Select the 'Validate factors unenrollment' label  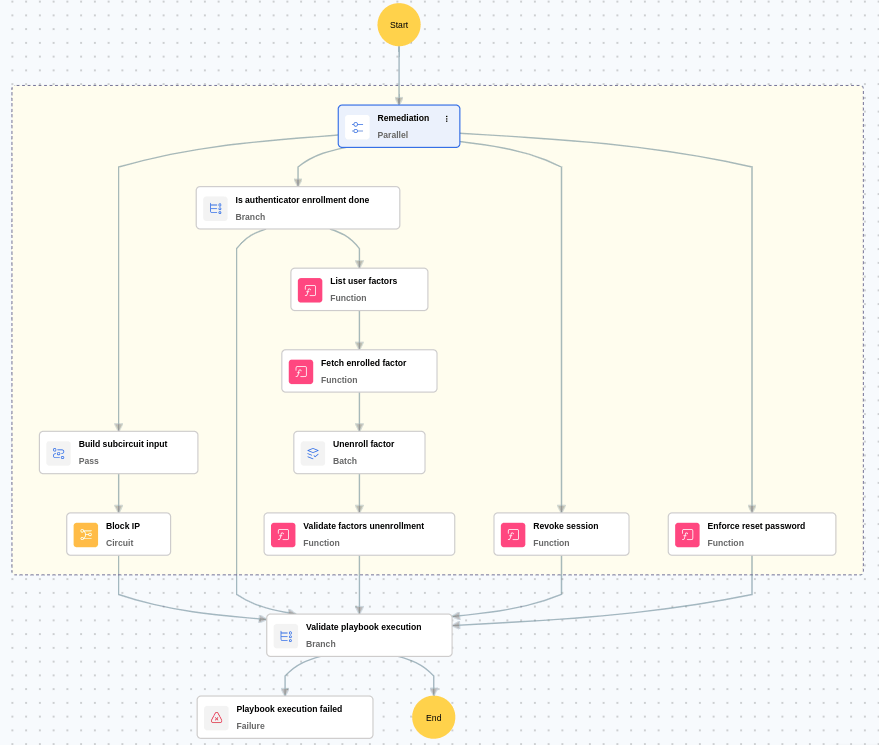[363, 526]
